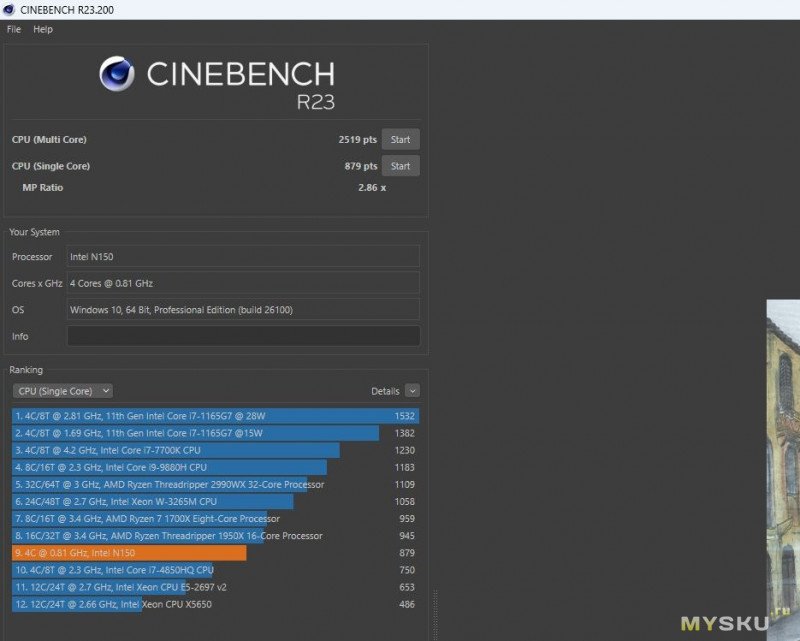Select ranking row 4 Core i9-9880H
The width and height of the screenshot is (800, 641).
tap(215, 467)
